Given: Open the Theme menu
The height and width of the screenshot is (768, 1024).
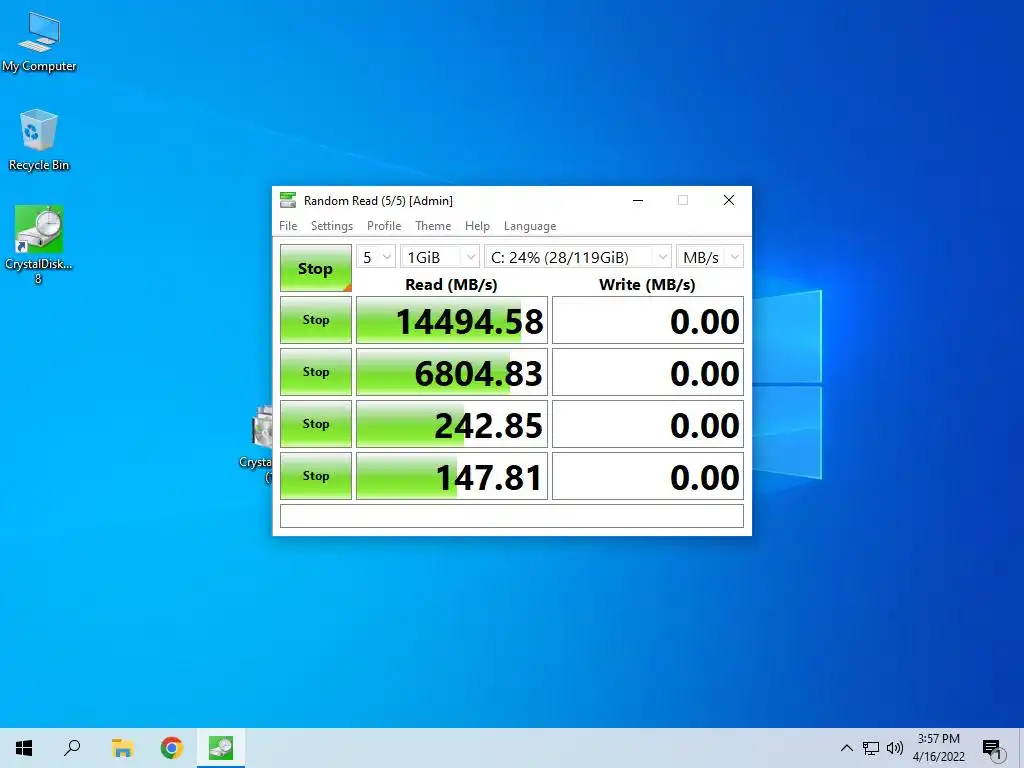Looking at the screenshot, I should [x=433, y=226].
